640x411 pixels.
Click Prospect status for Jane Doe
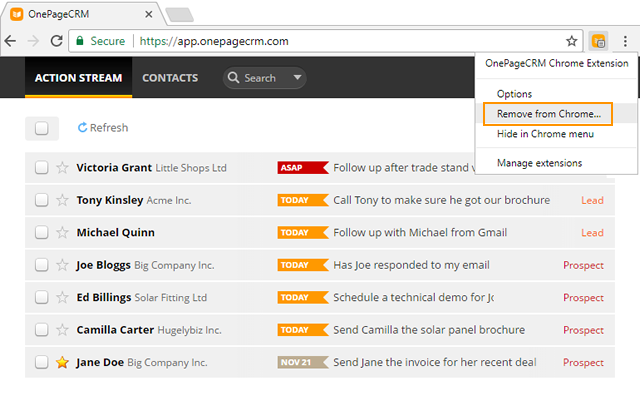pos(583,362)
